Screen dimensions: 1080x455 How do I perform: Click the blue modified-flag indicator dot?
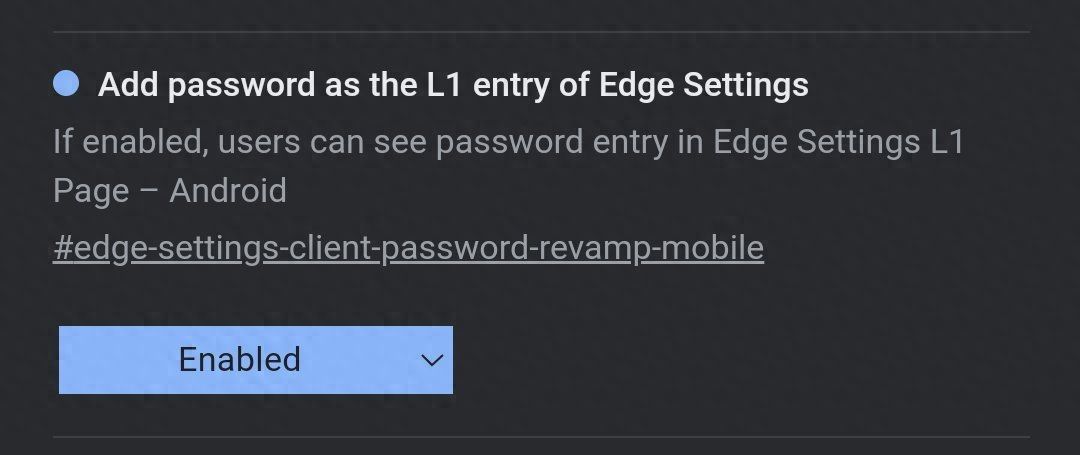[66, 83]
